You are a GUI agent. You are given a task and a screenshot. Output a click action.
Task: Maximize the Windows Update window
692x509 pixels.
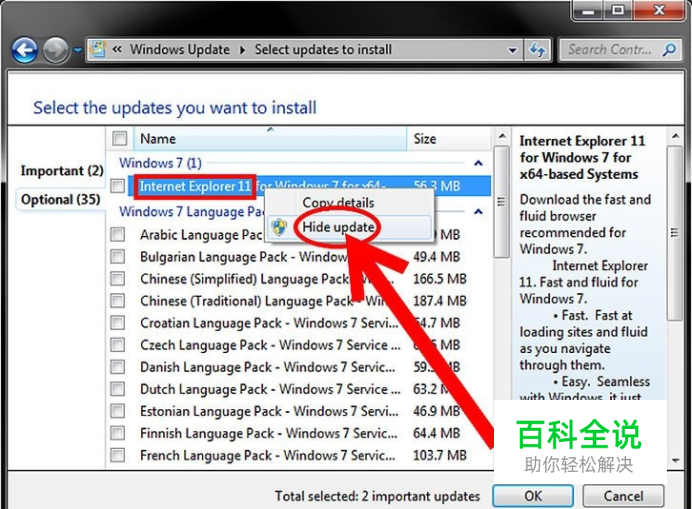617,10
